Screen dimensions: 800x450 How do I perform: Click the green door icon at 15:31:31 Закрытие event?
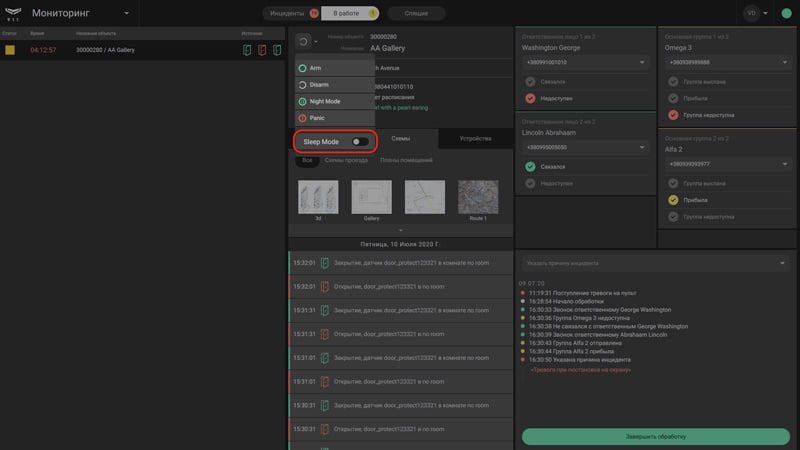324,310
